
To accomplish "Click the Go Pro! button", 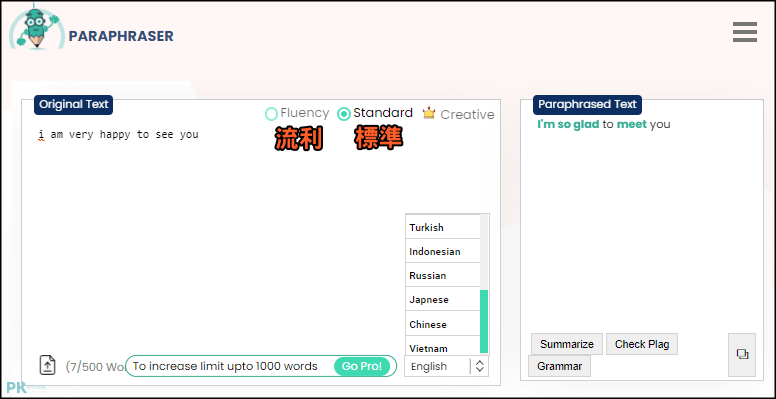I will click(x=362, y=366).
